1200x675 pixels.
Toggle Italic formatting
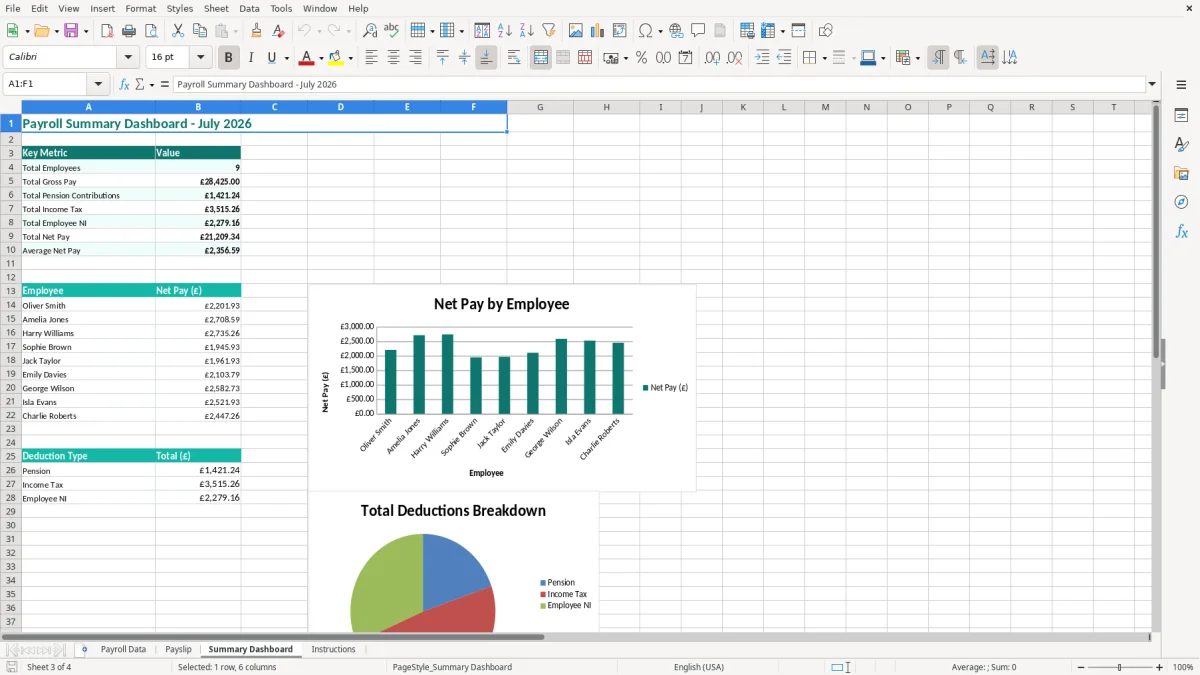coord(251,58)
